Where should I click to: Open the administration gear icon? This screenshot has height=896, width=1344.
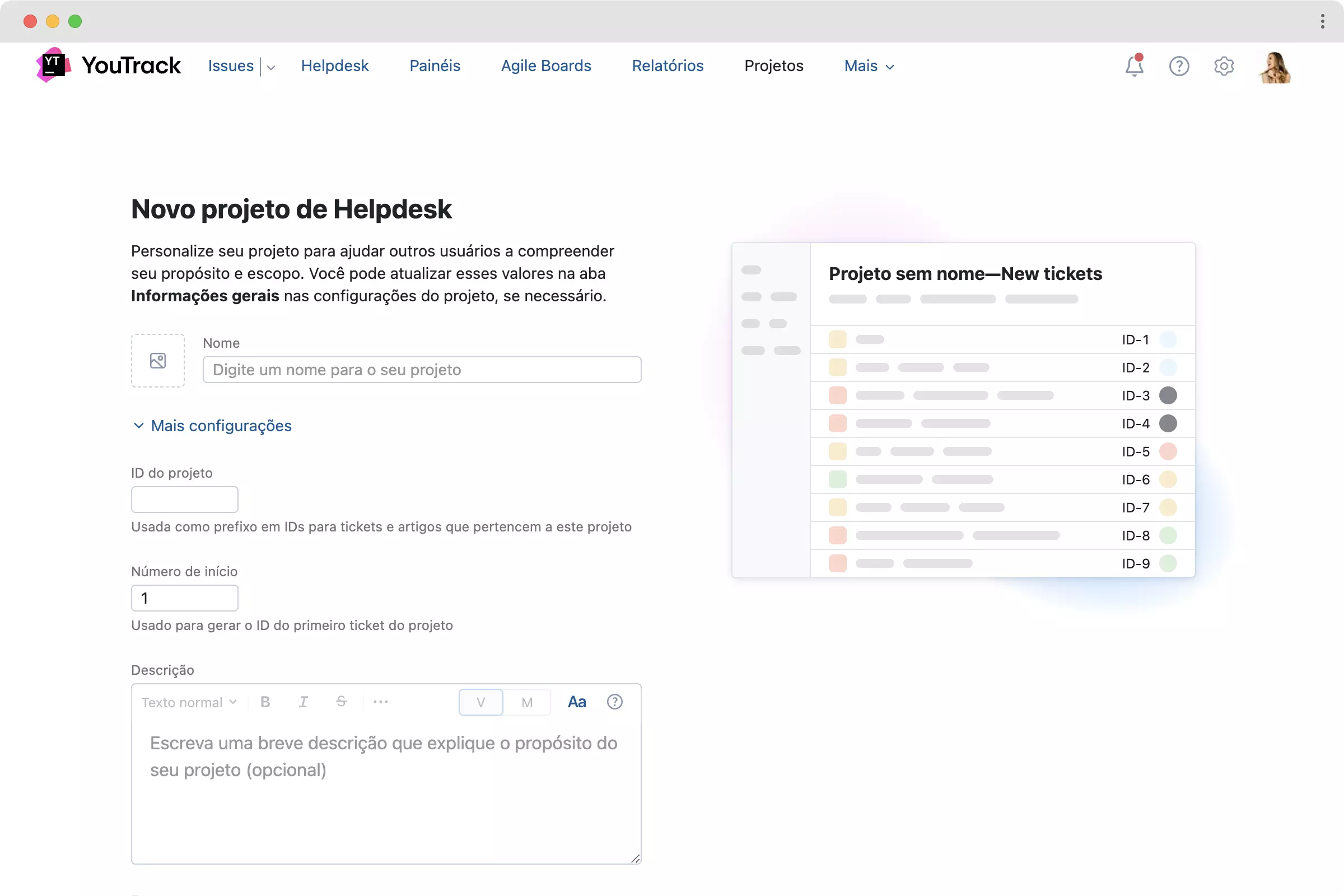1224,66
